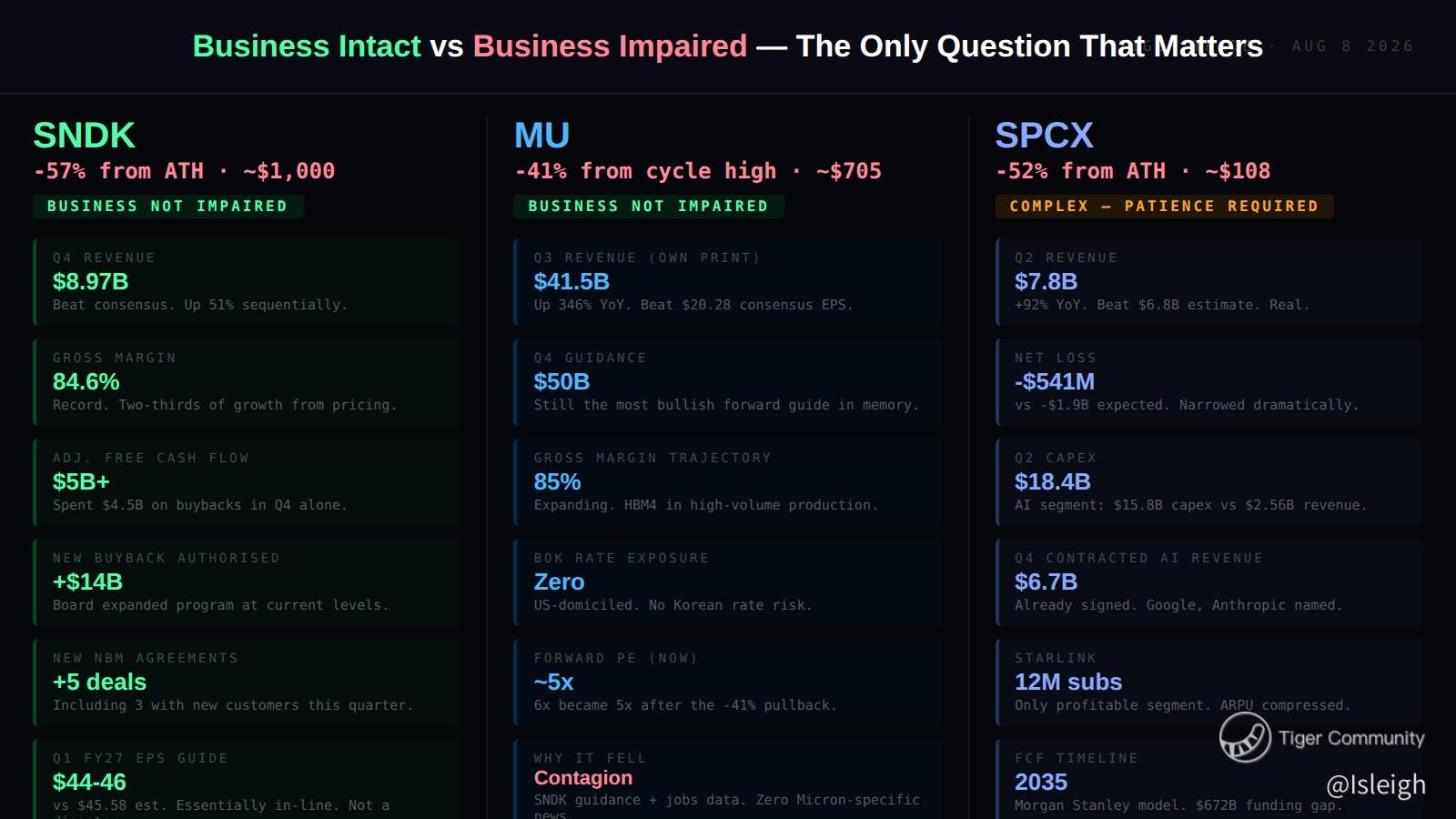Image resolution: width=1456 pixels, height=819 pixels.
Task: Click SNDK's Business Not Impaired badge
Action: (168, 207)
